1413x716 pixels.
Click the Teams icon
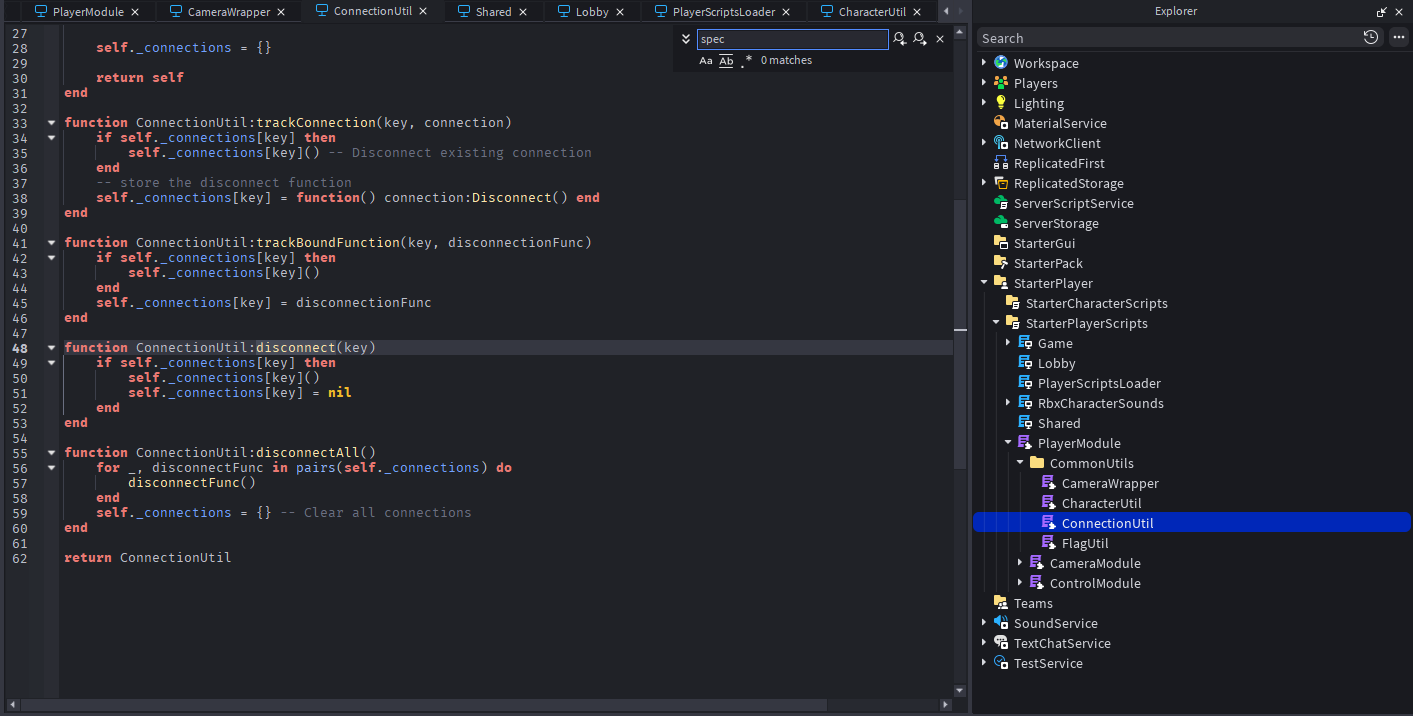tap(1001, 602)
